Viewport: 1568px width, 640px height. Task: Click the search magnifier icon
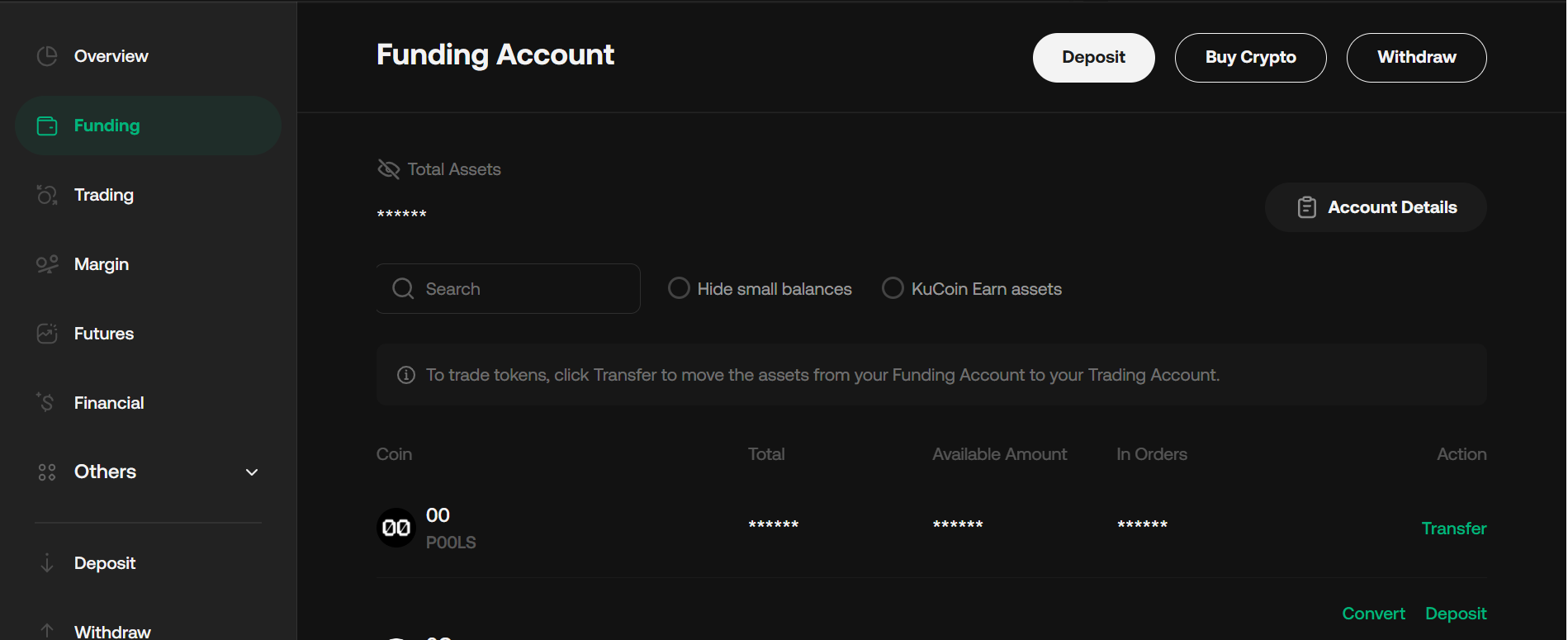pyautogui.click(x=403, y=288)
